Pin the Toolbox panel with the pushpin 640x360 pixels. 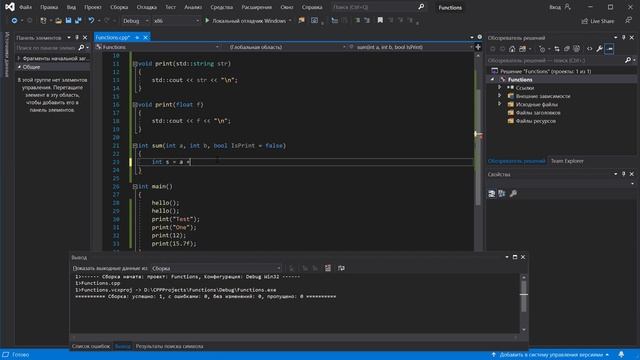(x=77, y=38)
